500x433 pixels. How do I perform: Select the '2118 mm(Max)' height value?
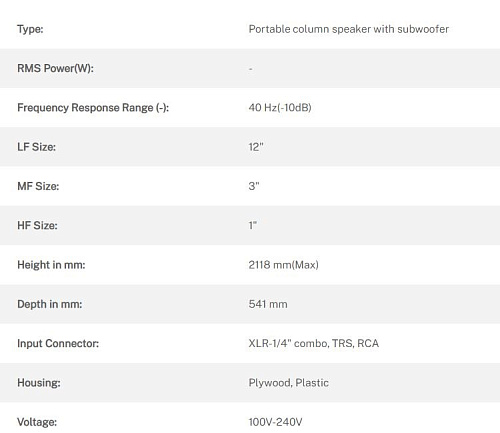(284, 265)
